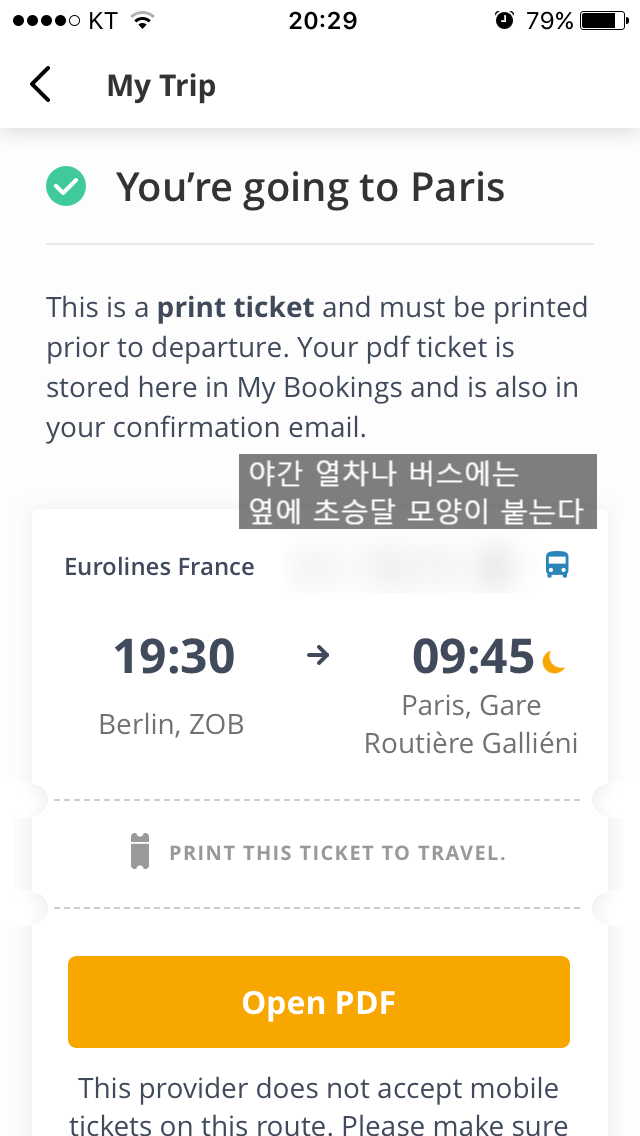Tap the Wi-Fi signal icon
The width and height of the screenshot is (640, 1136).
click(143, 20)
